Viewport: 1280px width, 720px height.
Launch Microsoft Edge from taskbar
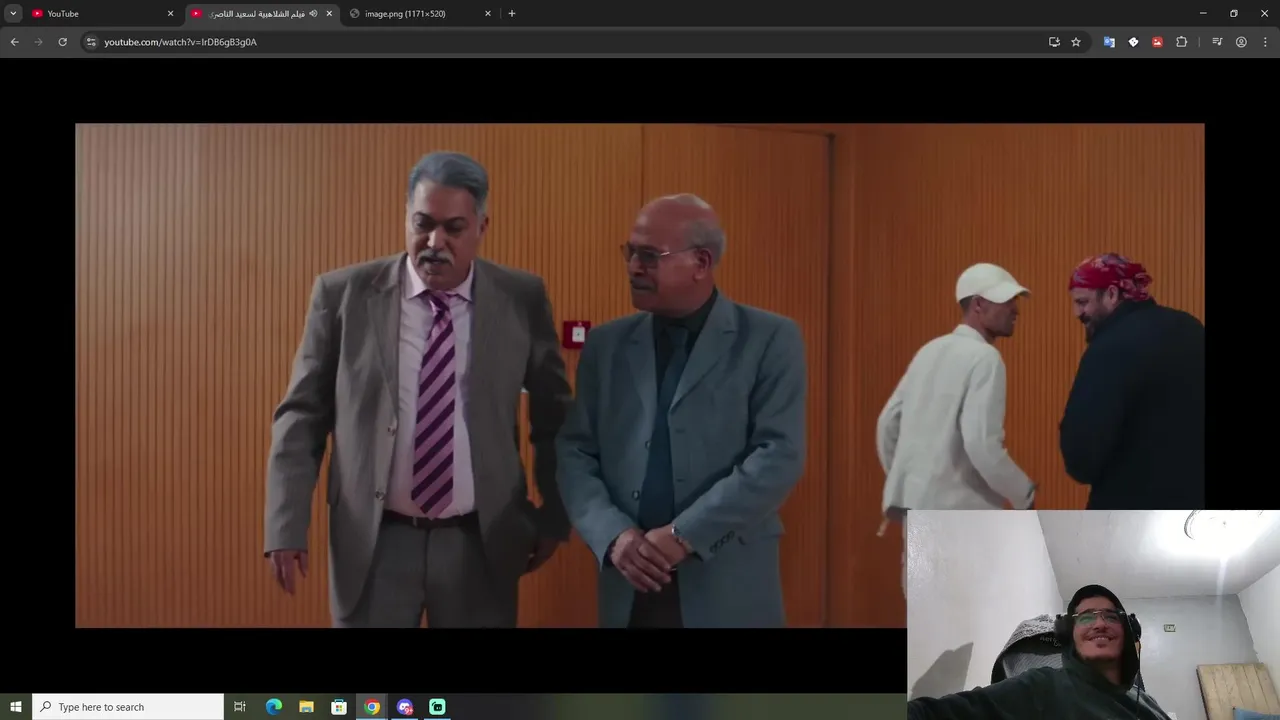click(x=274, y=707)
